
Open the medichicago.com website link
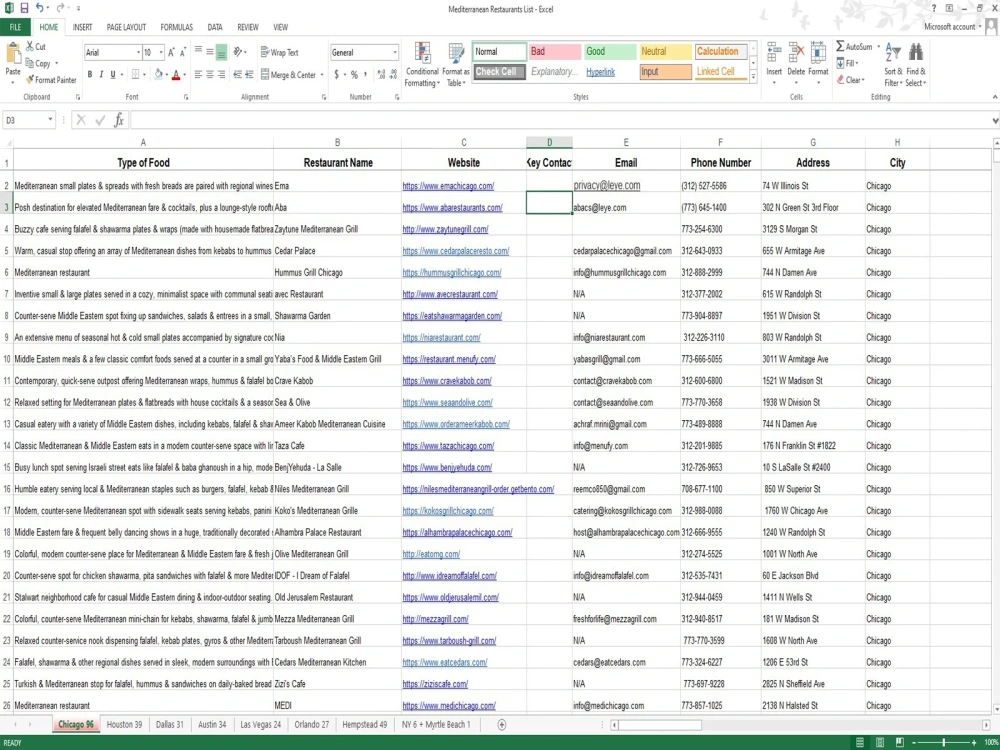[449, 705]
